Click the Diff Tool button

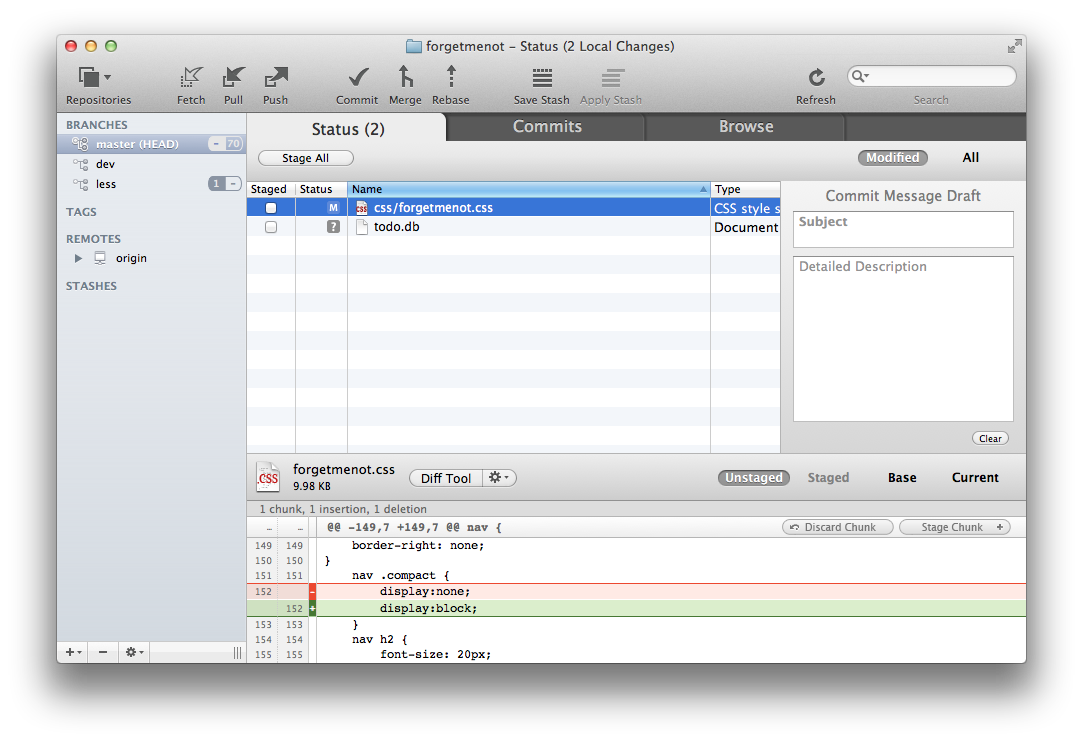pos(445,478)
